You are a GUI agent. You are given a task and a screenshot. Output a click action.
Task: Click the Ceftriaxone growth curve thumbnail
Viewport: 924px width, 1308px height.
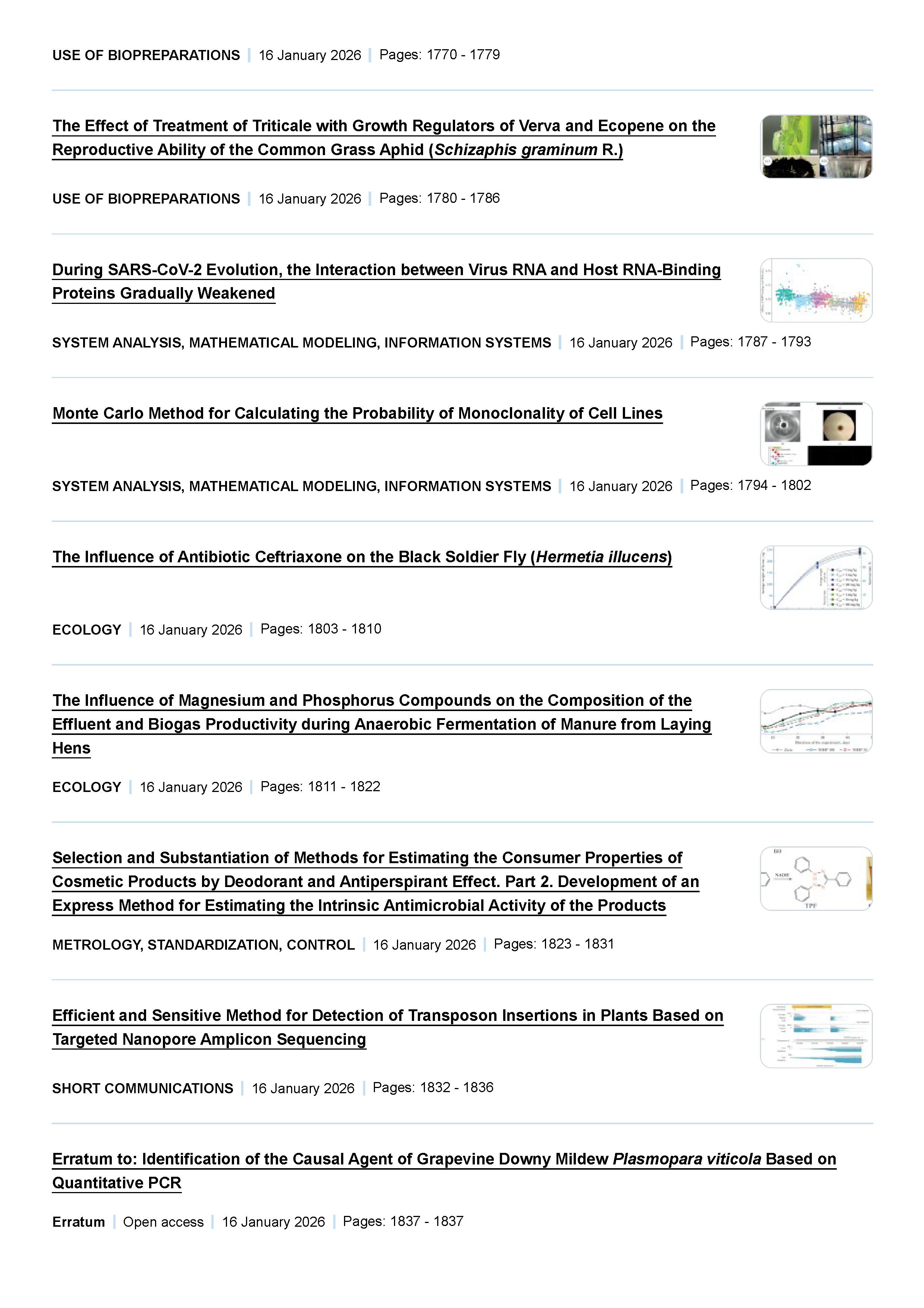[816, 578]
